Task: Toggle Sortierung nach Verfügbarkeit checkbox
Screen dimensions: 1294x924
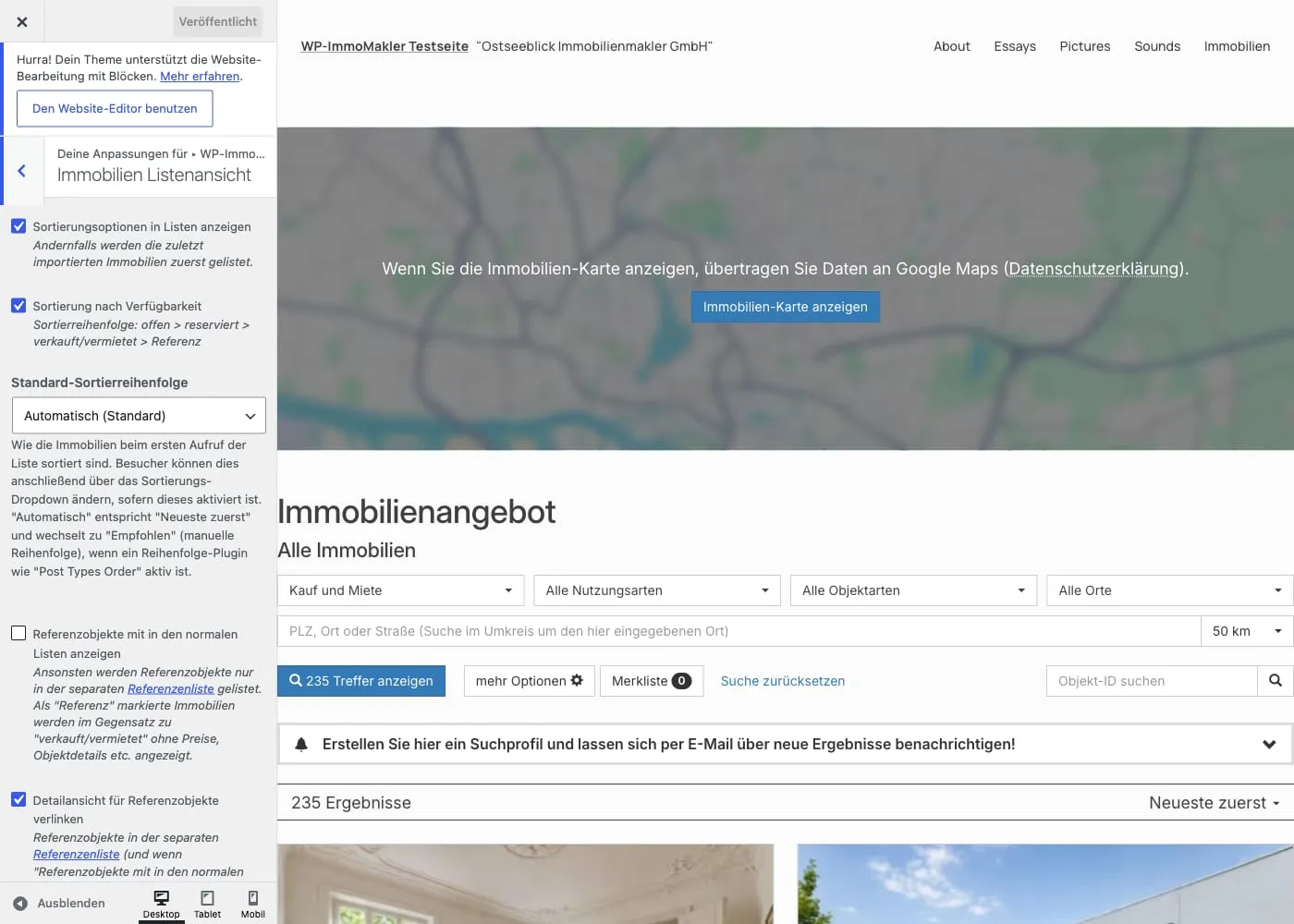Action: (x=18, y=306)
